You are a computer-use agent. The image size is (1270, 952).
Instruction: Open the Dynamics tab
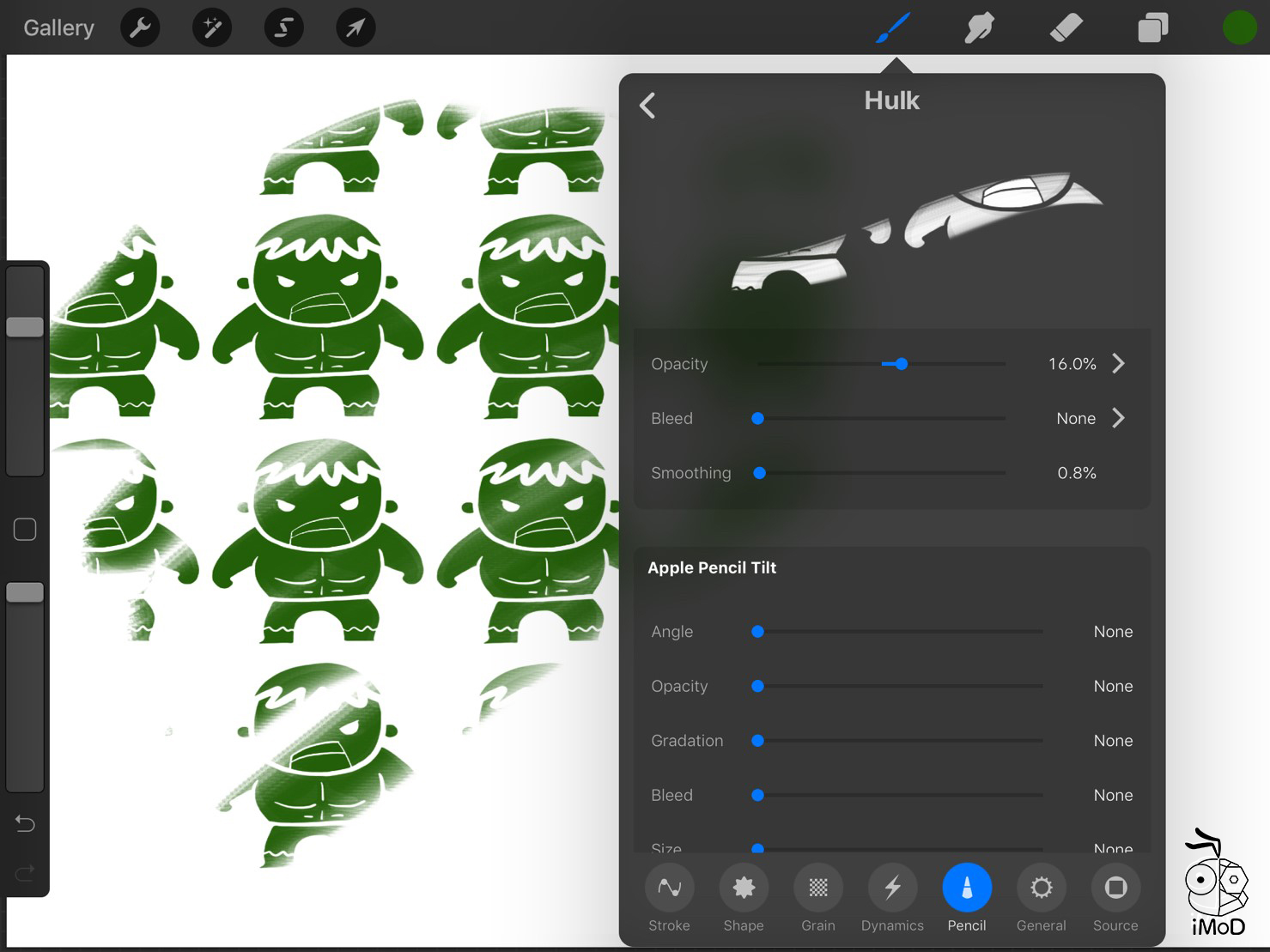[x=892, y=898]
